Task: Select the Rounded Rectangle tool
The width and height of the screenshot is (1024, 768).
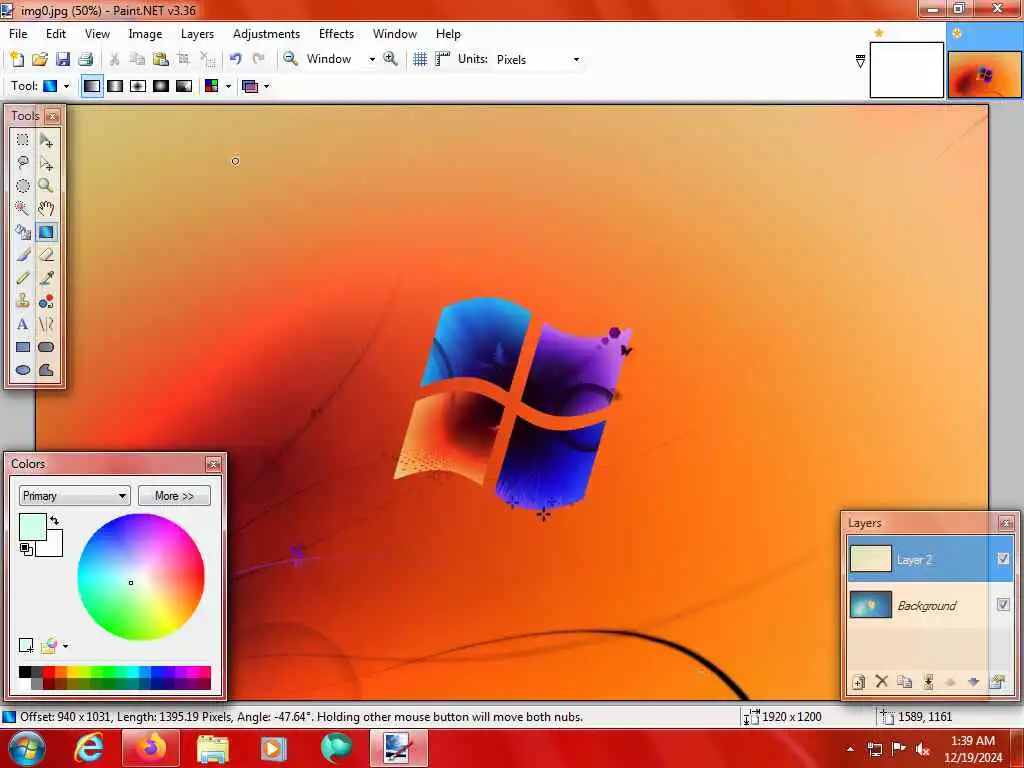Action: 46,347
